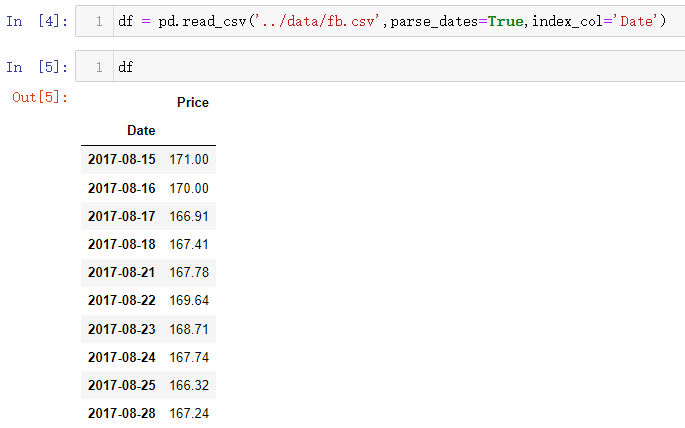The height and width of the screenshot is (428, 685).
Task: Click the Price column header
Action: click(193, 103)
